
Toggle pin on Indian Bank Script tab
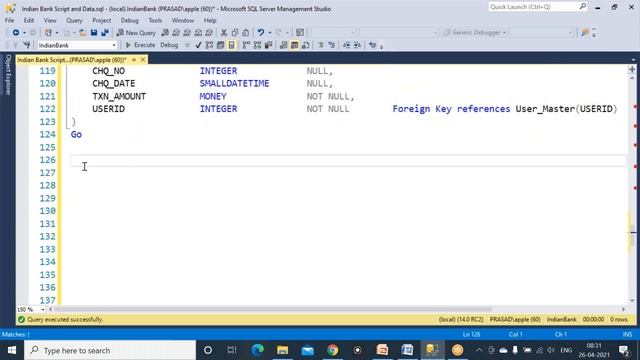(134, 60)
